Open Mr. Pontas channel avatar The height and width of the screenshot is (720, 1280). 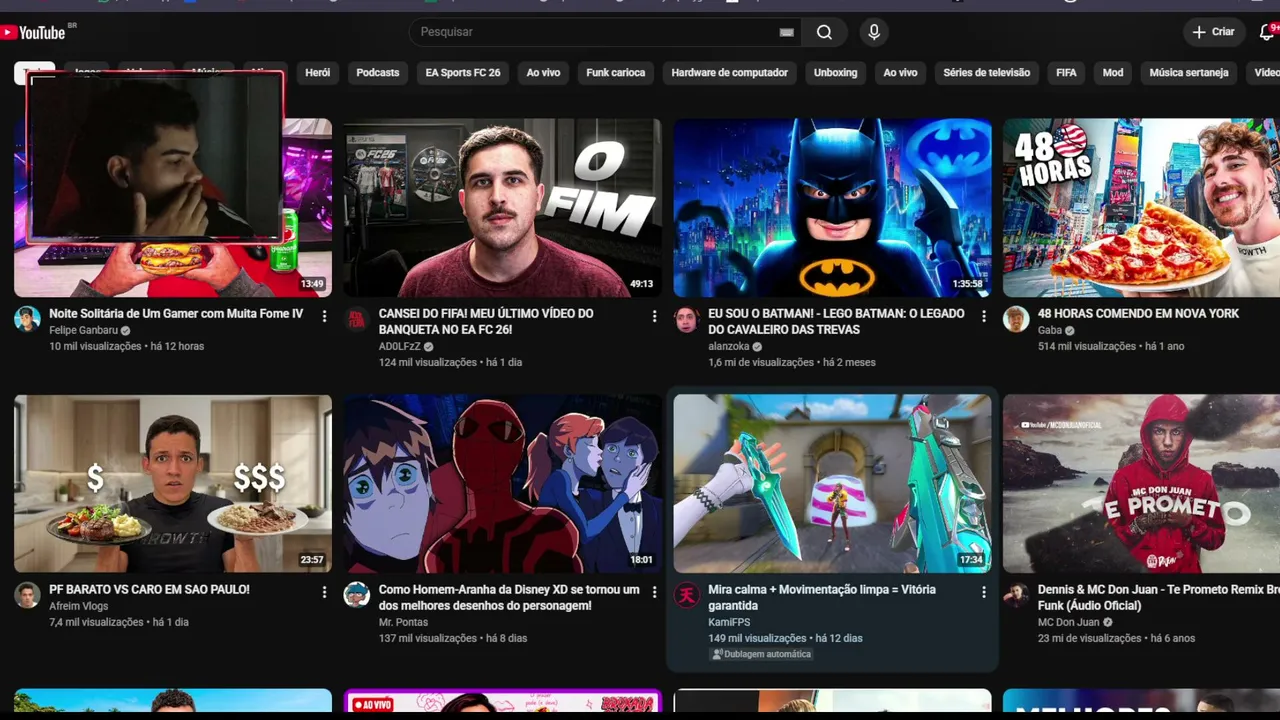click(x=357, y=595)
